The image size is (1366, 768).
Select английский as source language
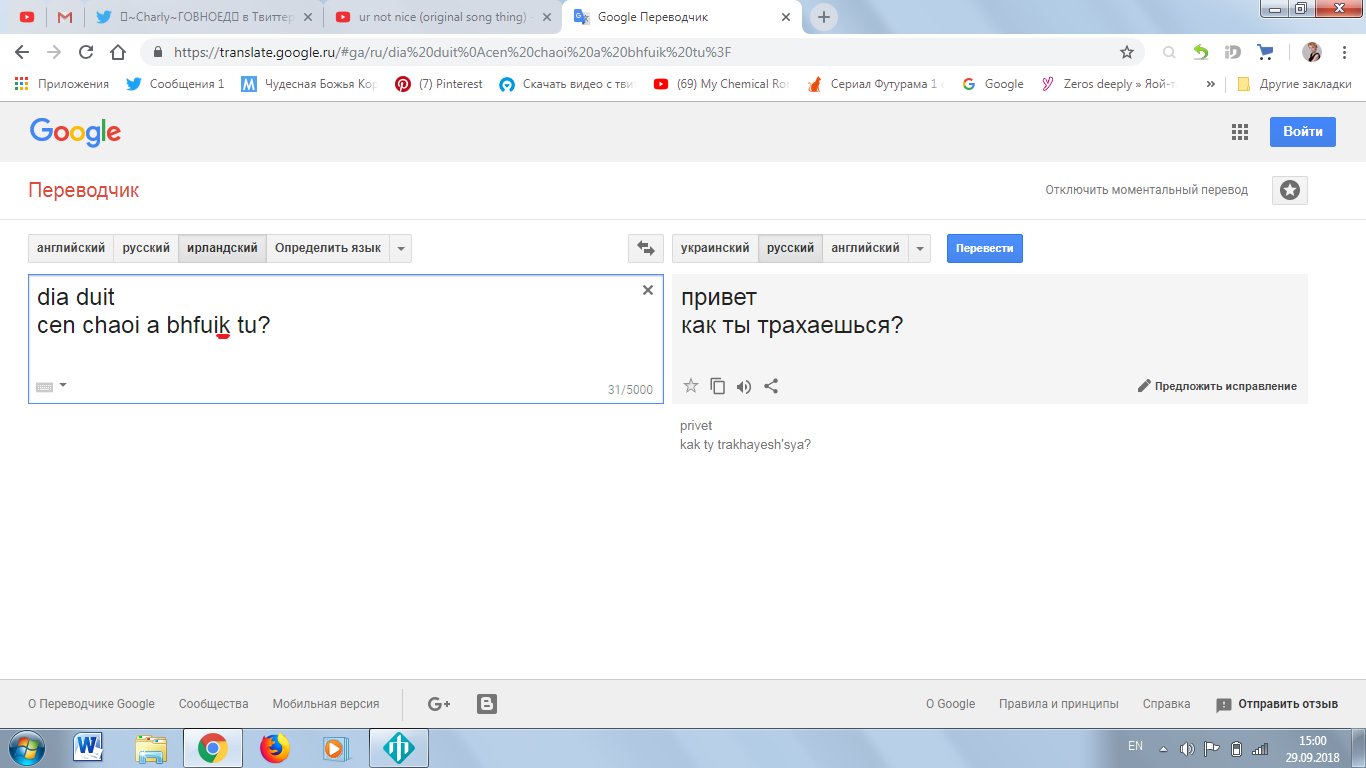point(71,248)
